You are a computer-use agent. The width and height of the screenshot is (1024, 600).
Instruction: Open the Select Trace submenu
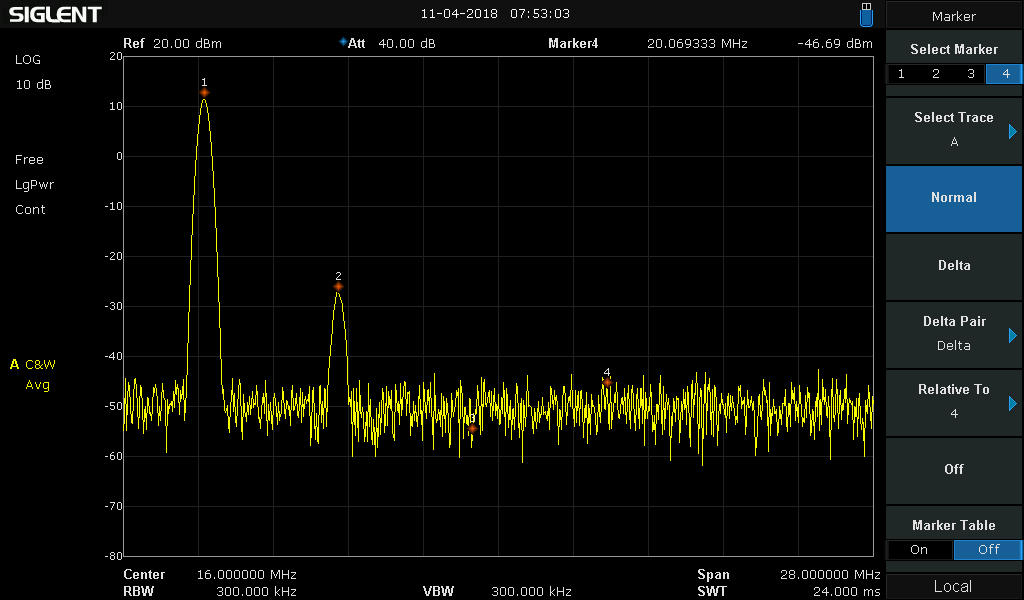[x=954, y=130]
